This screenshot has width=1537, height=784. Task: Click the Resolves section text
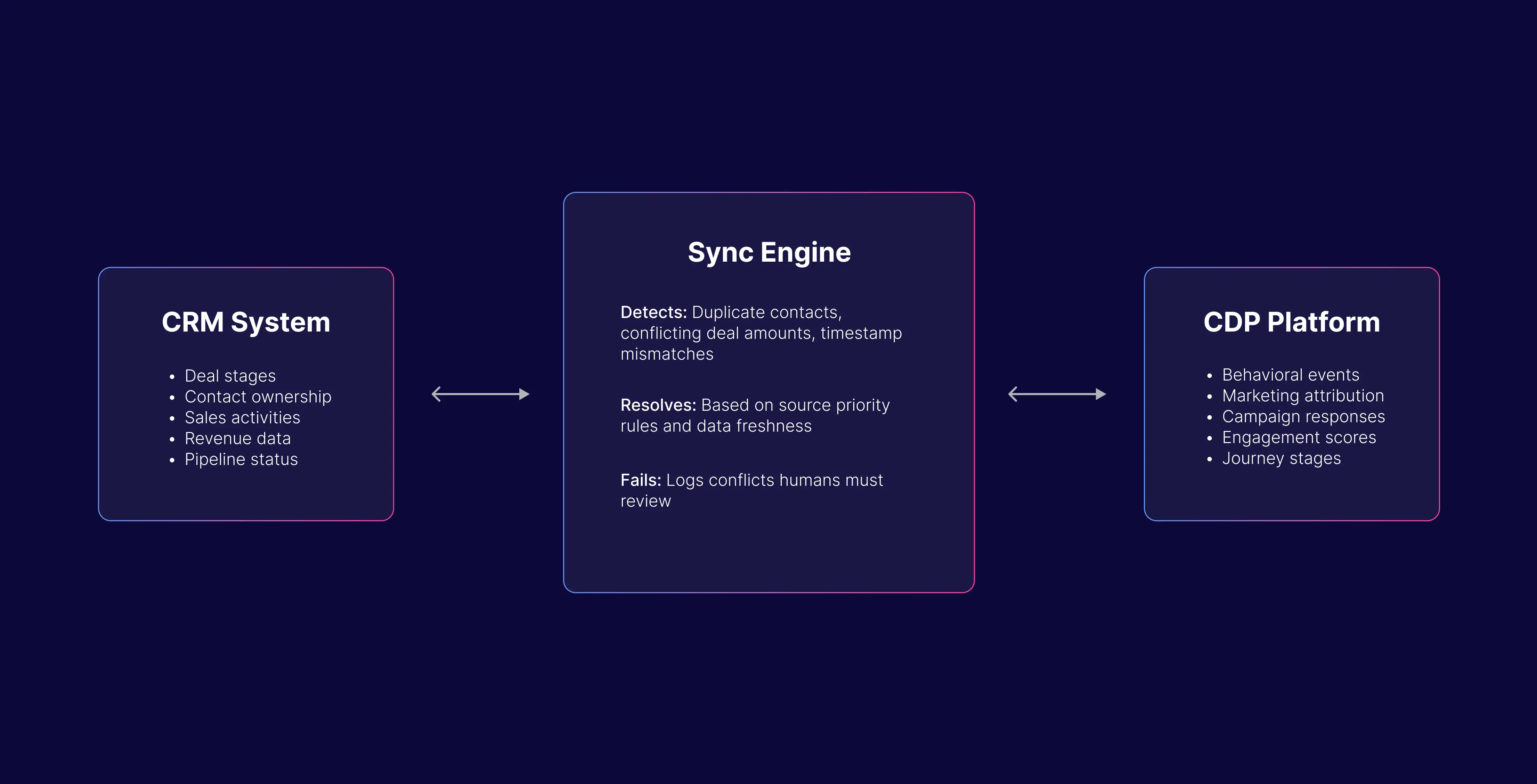pyautogui.click(x=755, y=415)
